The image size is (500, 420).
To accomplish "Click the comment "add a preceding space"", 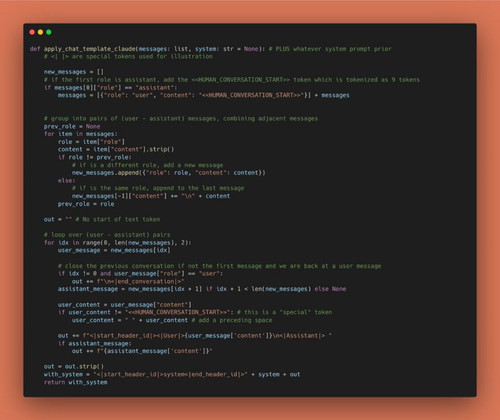I will [x=232, y=320].
